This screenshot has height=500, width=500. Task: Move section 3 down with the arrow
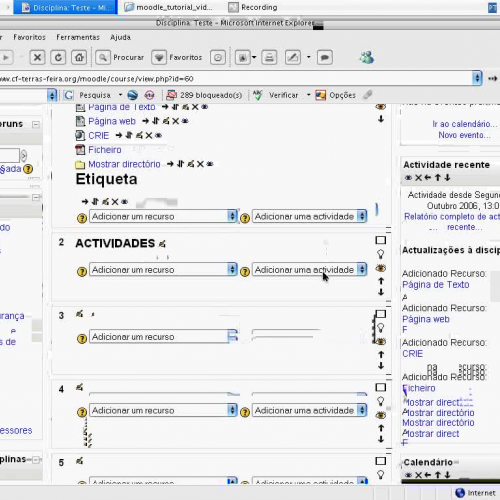(381, 366)
